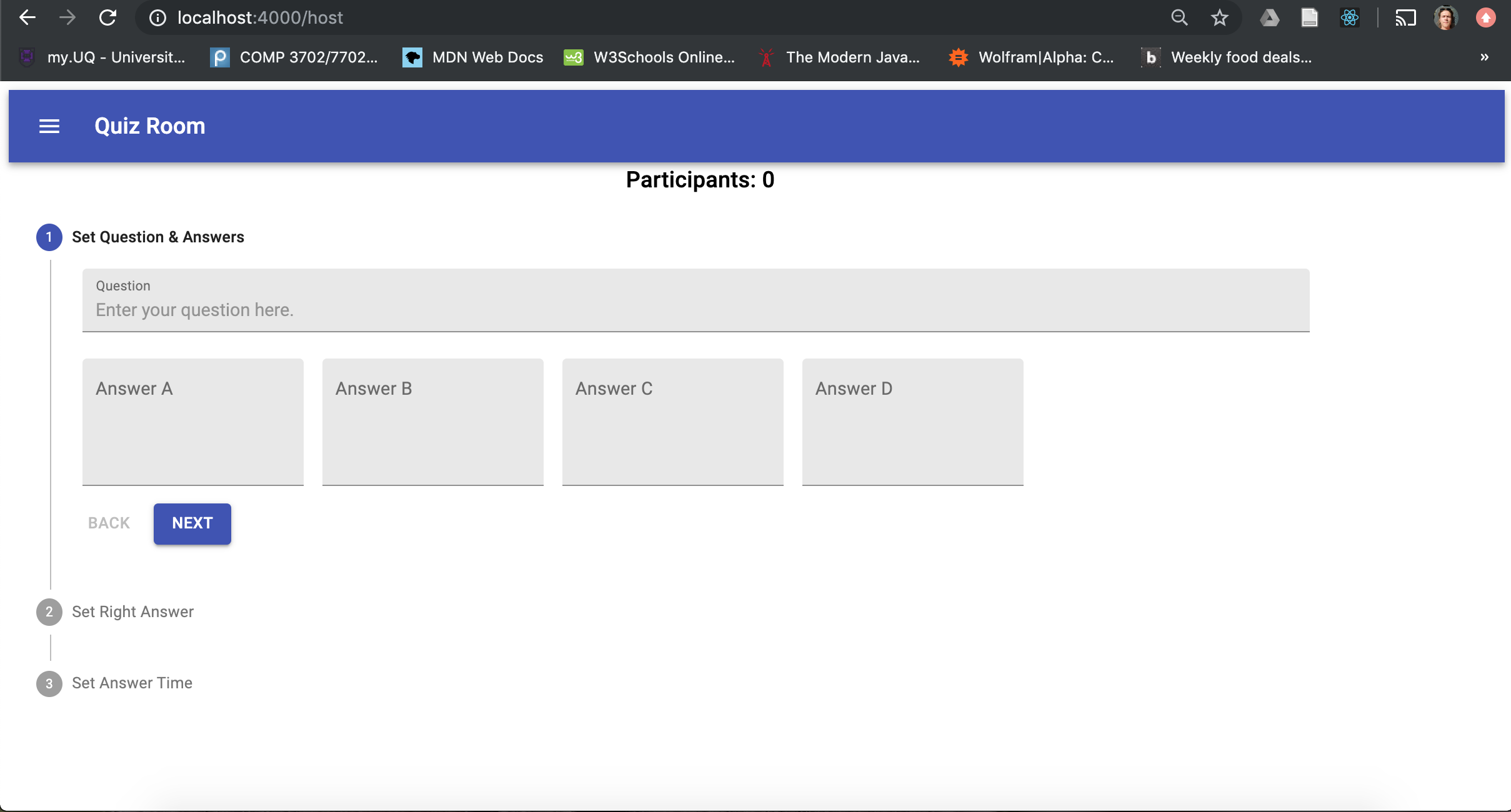Select step 3 Set Answer Time
Viewport: 1511px width, 812px height.
[114, 683]
